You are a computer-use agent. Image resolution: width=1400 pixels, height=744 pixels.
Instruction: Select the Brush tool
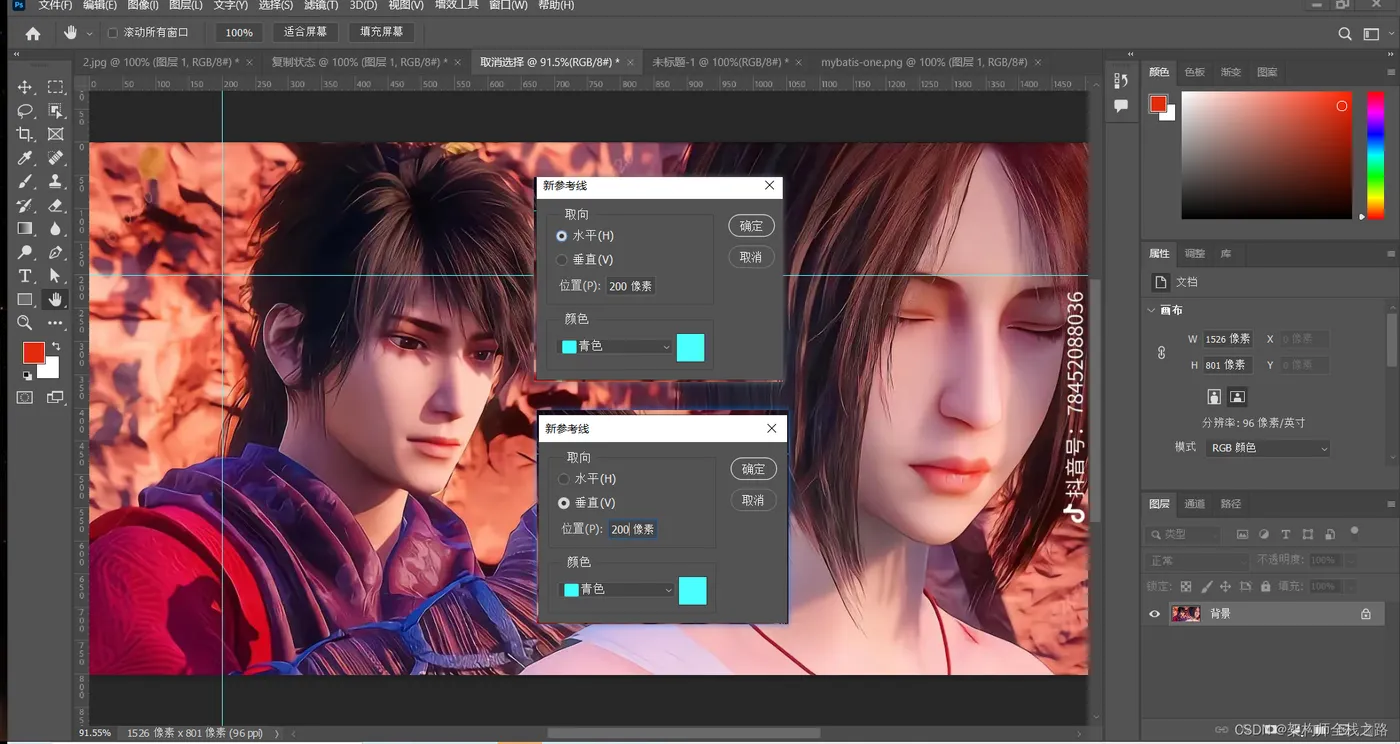(x=25, y=182)
